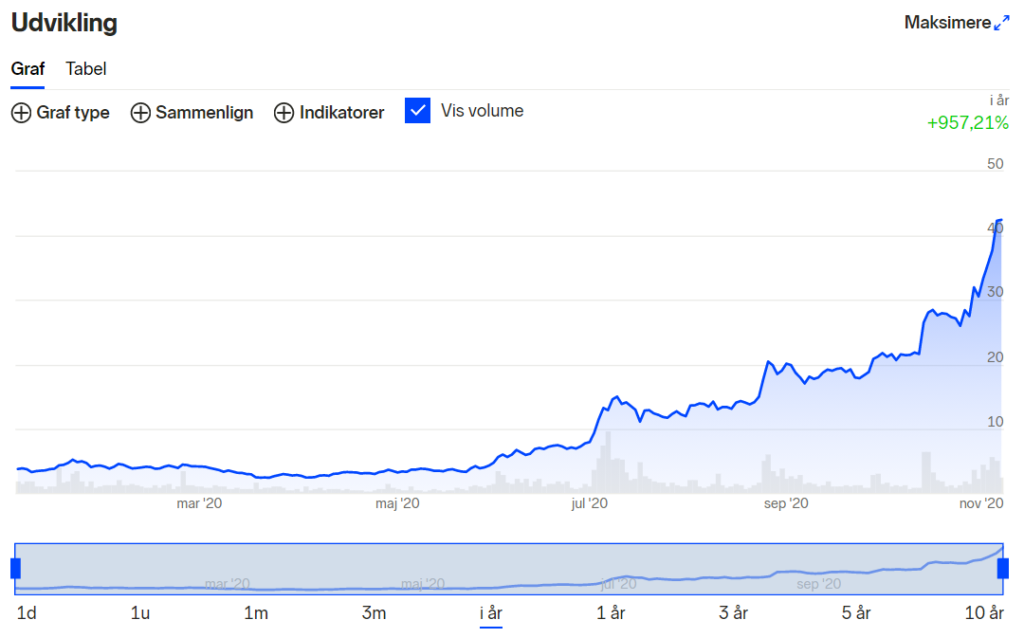Click the plus icon beside Sammenlign

[140, 113]
